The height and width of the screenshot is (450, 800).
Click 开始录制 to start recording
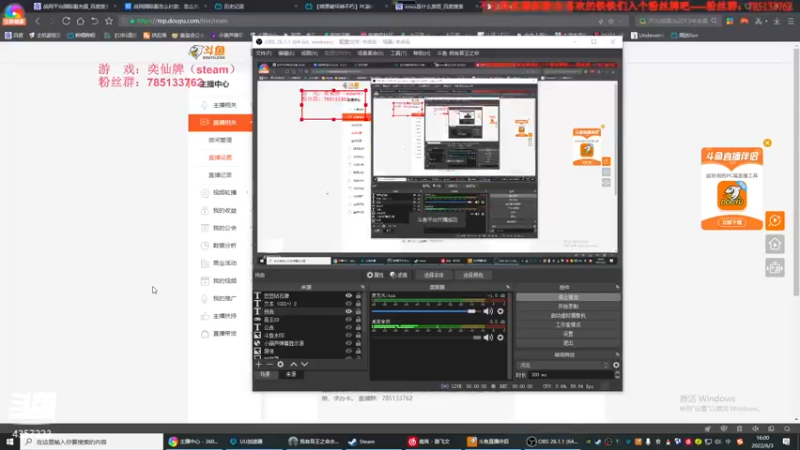[x=568, y=306]
